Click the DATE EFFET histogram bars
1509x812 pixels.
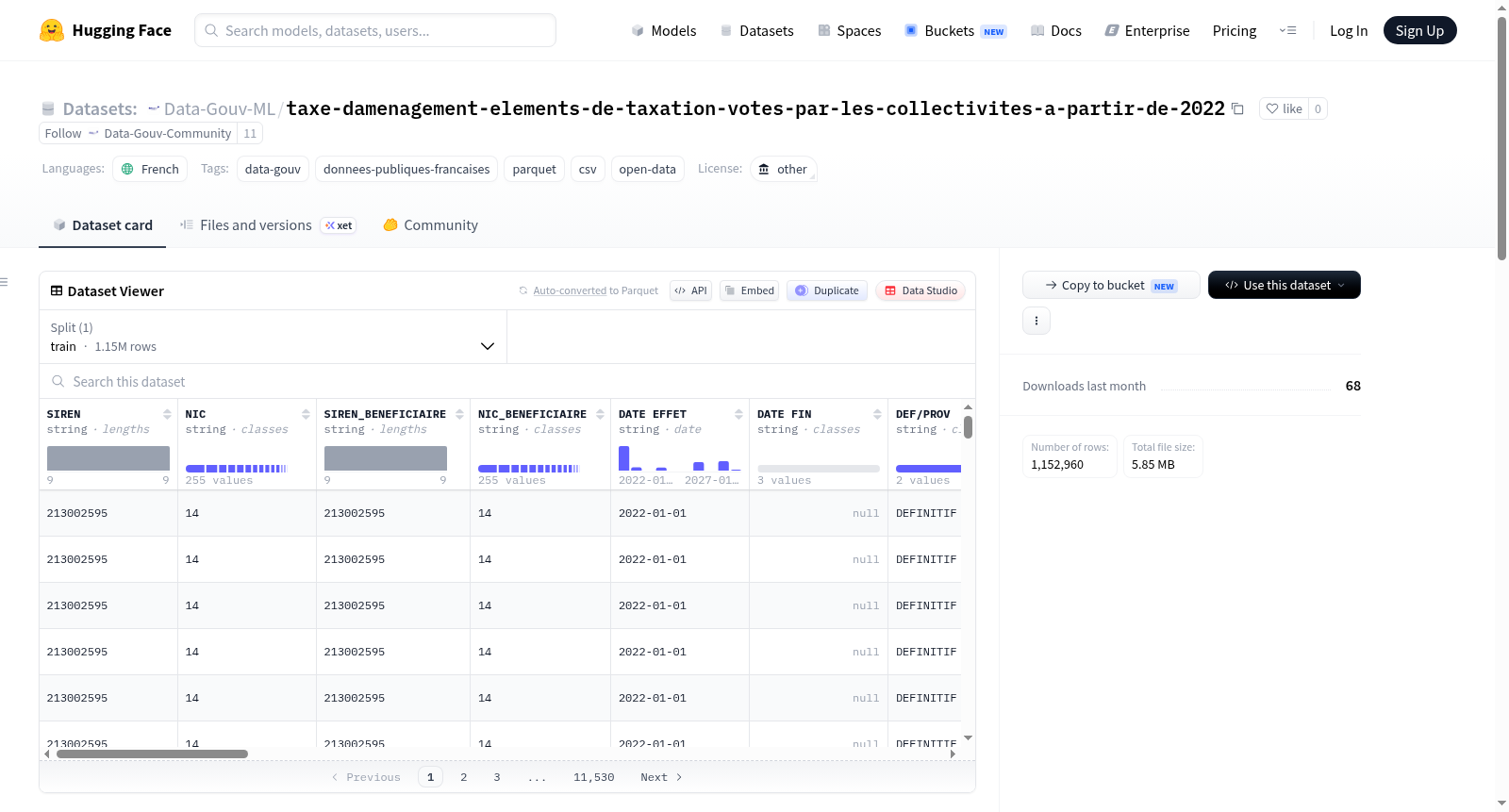point(680,458)
